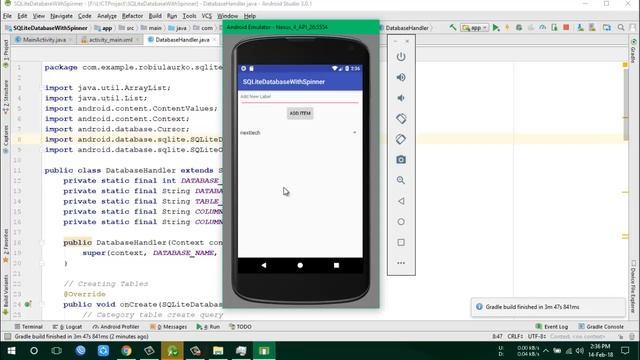This screenshot has height=360, width=640.
Task: Open emulator extended controls three dots
Action: pos(401,263)
